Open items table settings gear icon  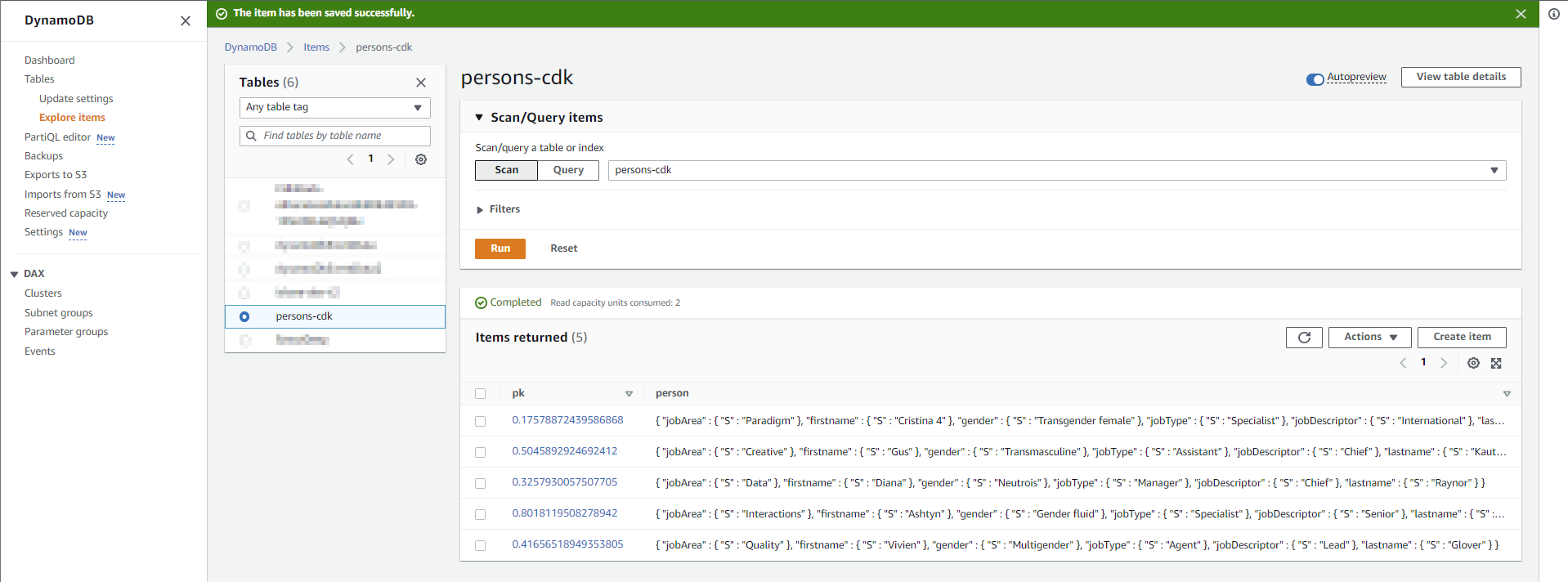pos(1473,364)
